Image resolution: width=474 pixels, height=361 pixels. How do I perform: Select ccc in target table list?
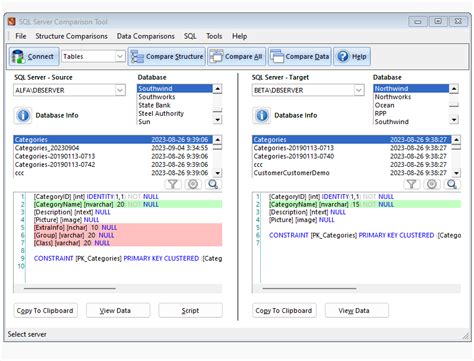click(x=352, y=164)
